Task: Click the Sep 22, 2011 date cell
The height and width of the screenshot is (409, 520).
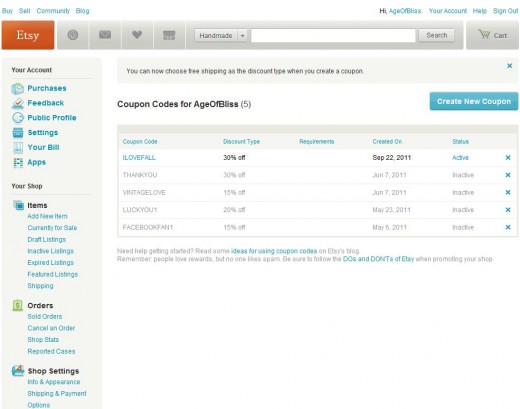Action: [x=392, y=158]
